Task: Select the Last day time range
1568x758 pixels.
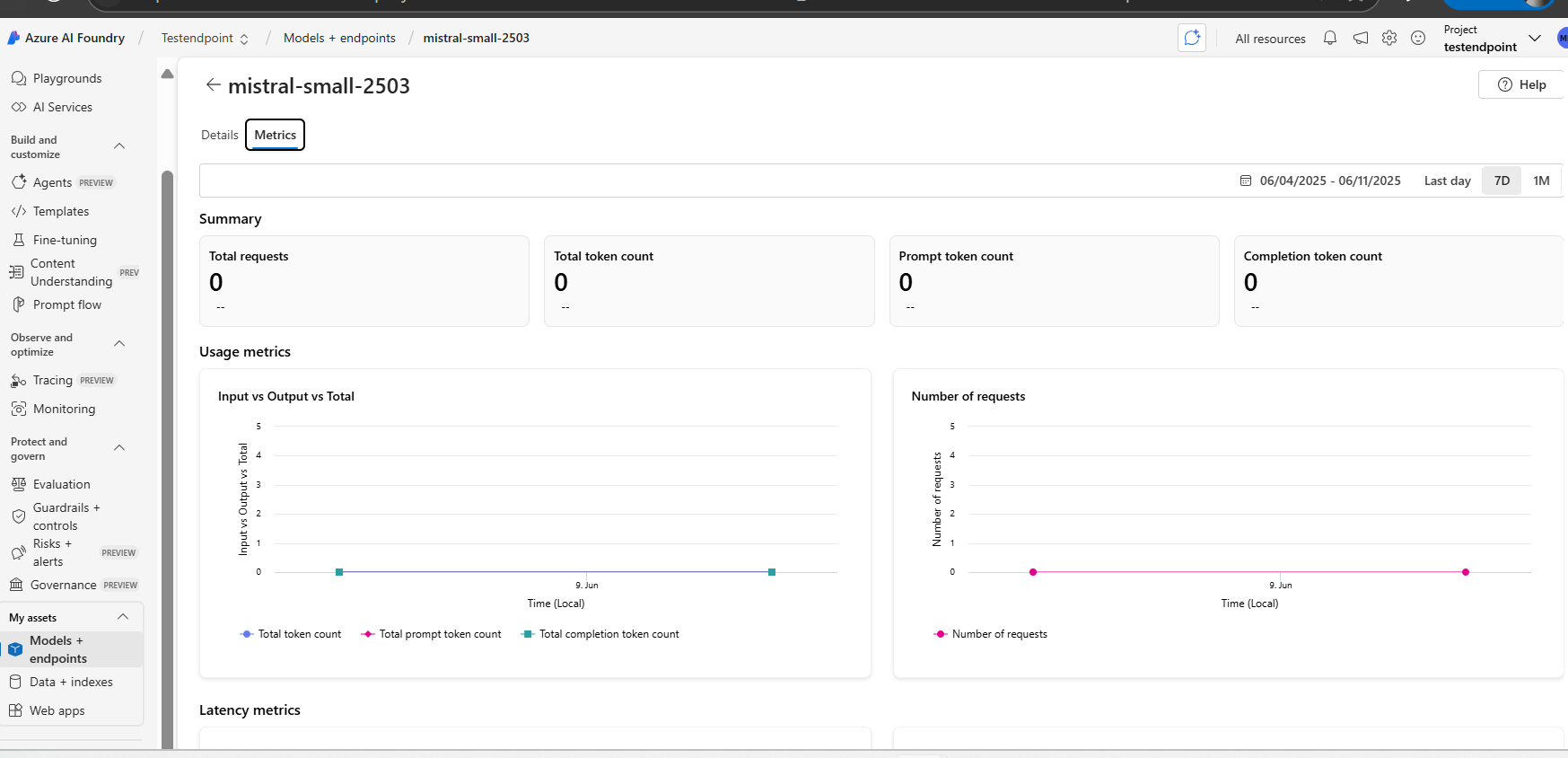Action: [x=1447, y=181]
